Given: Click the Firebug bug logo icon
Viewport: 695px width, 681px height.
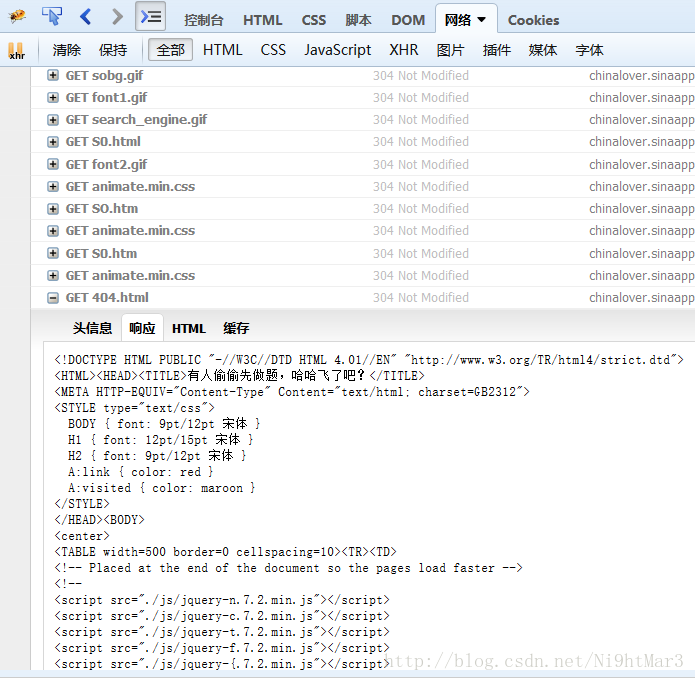Looking at the screenshot, I should coord(17,17).
